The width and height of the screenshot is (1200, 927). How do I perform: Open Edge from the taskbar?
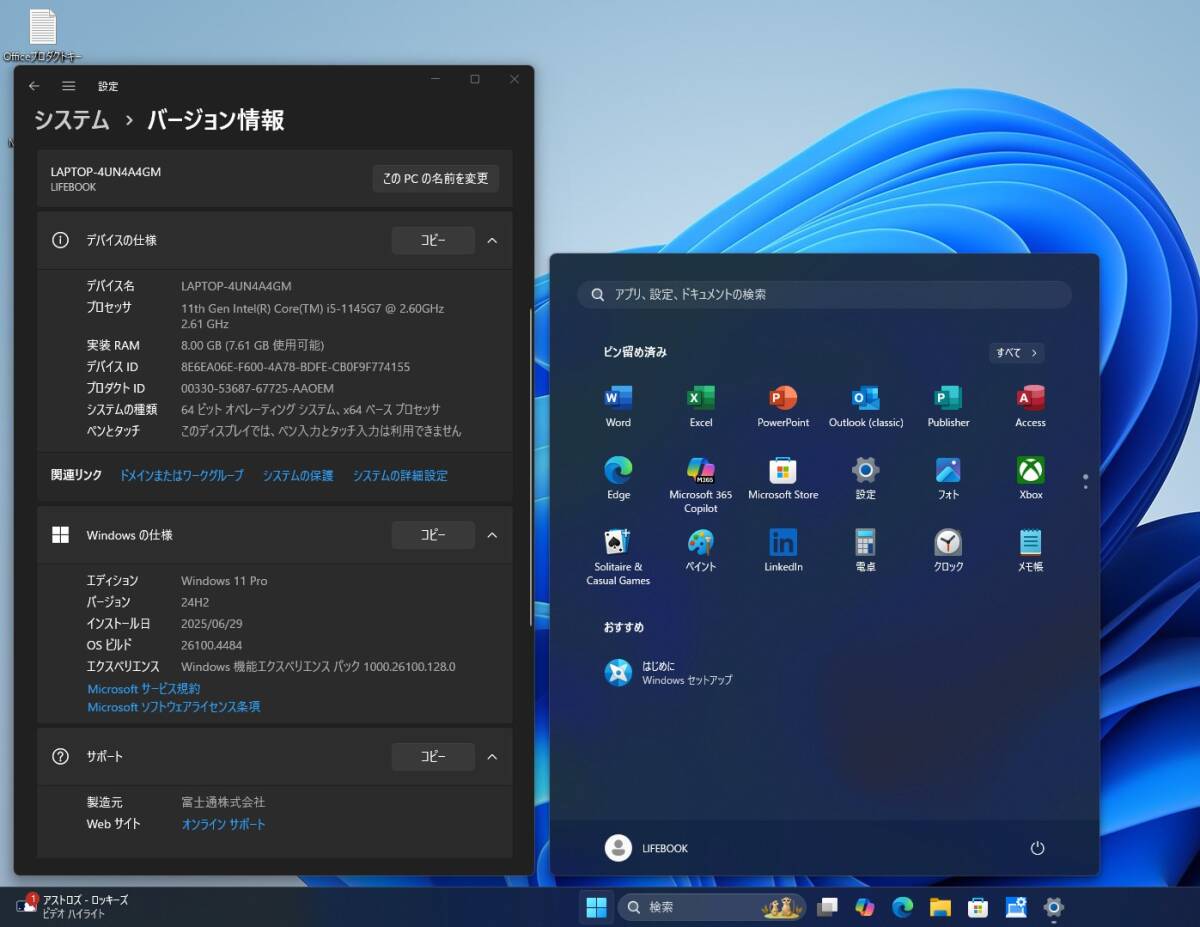[903, 907]
